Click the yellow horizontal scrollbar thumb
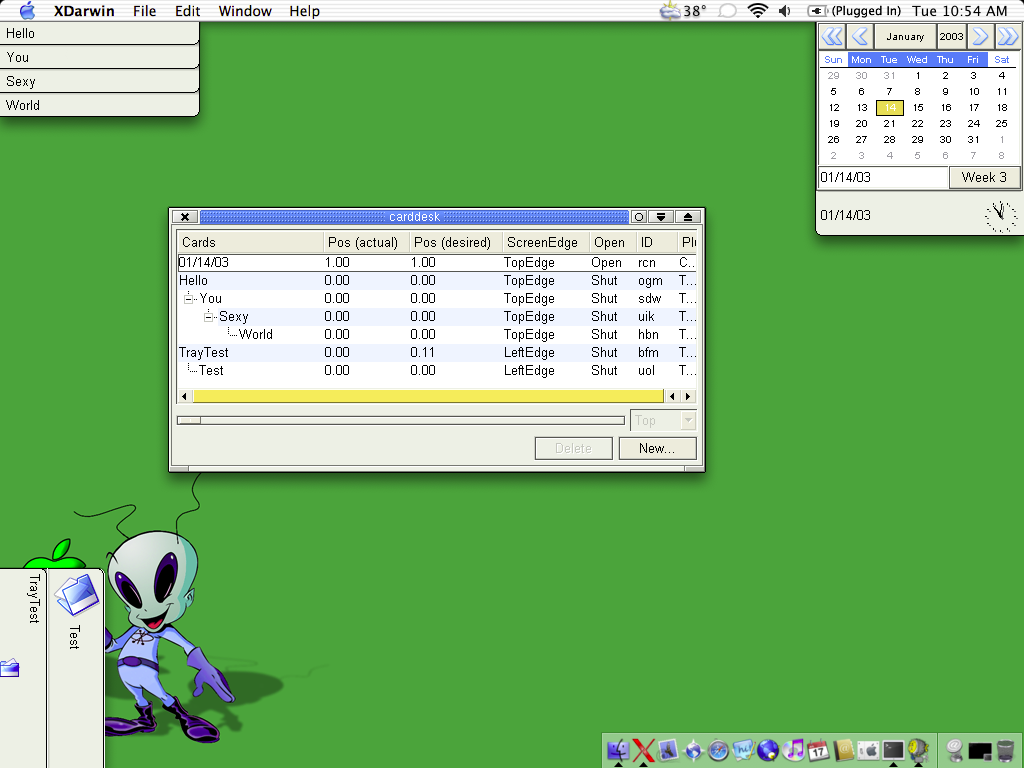The image size is (1024, 768). [428, 396]
